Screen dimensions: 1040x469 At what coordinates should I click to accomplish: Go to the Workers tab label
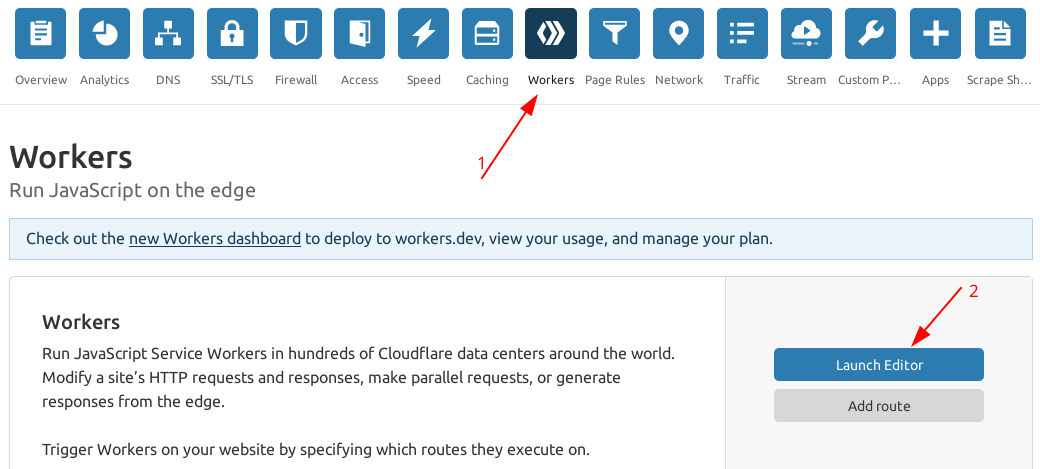pyautogui.click(x=551, y=80)
